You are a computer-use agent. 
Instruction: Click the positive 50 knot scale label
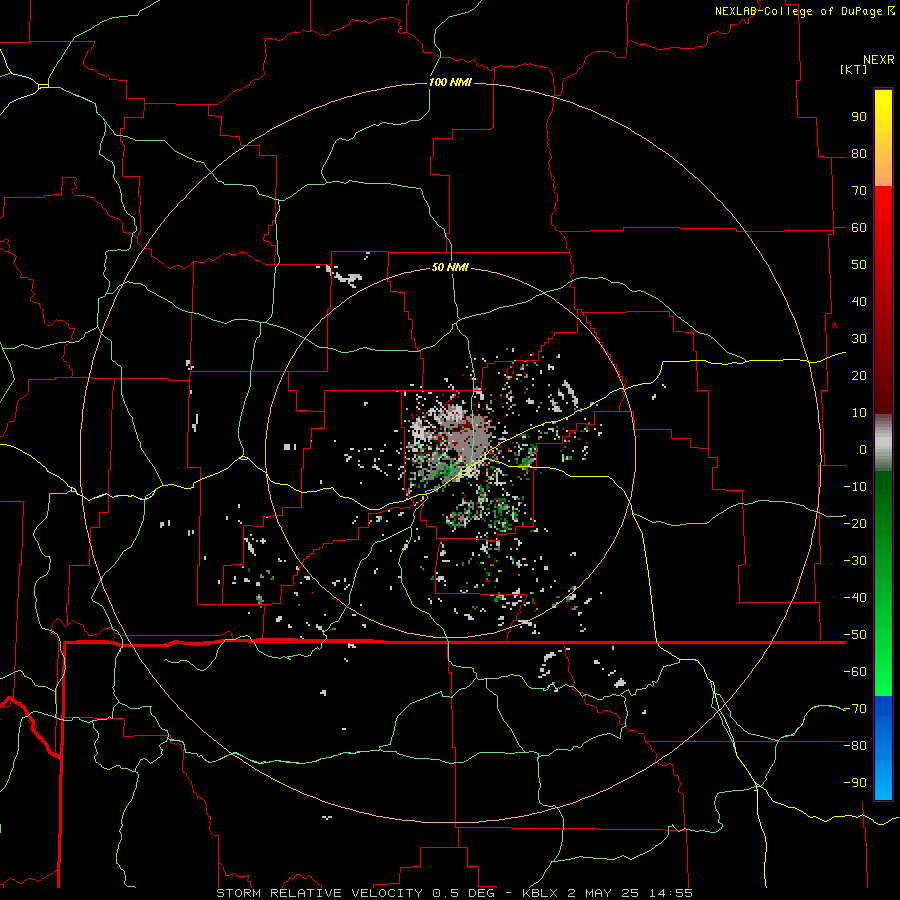tap(859, 265)
